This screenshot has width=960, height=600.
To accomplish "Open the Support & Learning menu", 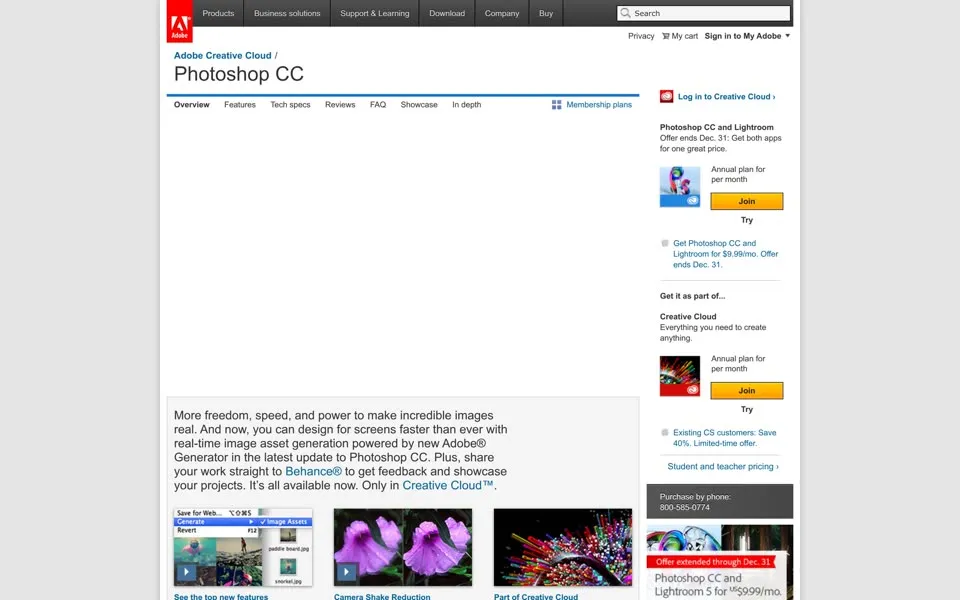I will point(375,13).
